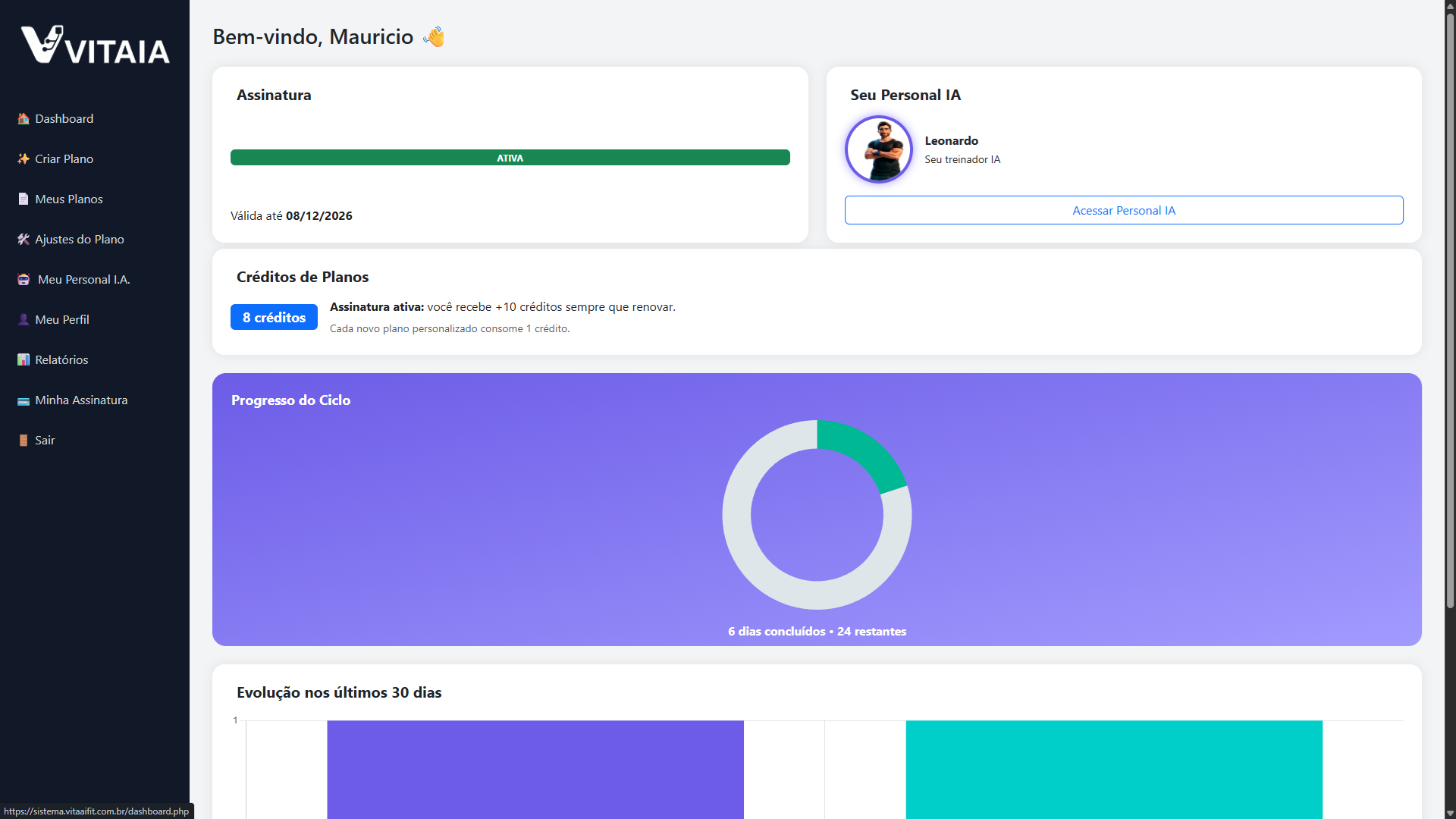Click the Meu Personal I.A. robot icon
This screenshot has height=819, width=1456.
[x=24, y=280]
